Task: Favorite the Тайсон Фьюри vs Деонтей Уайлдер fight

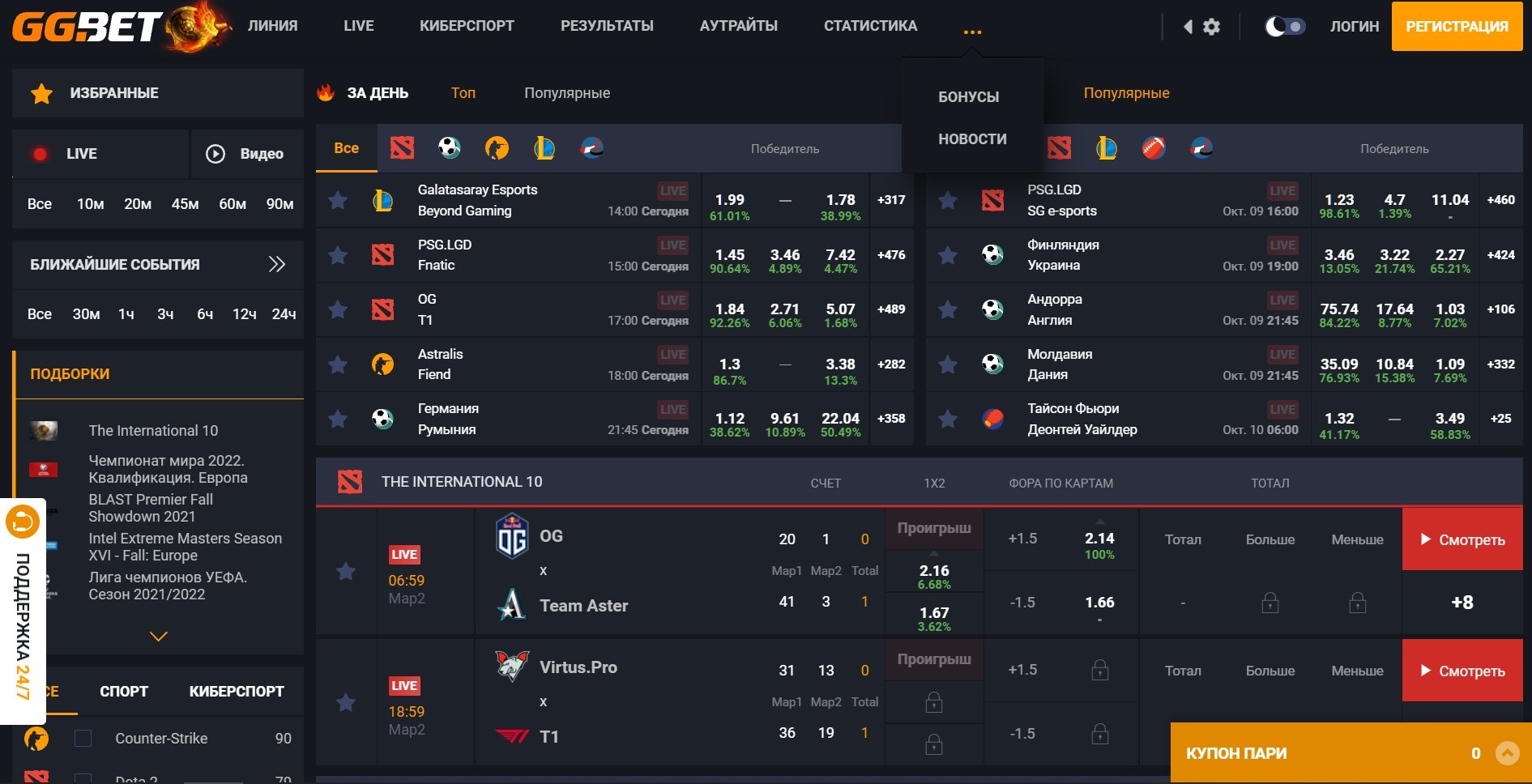Action: 948,419
